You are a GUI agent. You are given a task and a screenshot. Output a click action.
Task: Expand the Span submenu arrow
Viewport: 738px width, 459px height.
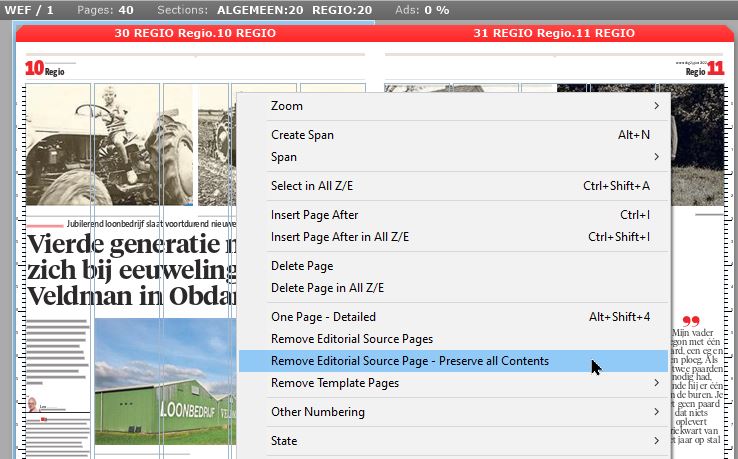coord(656,157)
